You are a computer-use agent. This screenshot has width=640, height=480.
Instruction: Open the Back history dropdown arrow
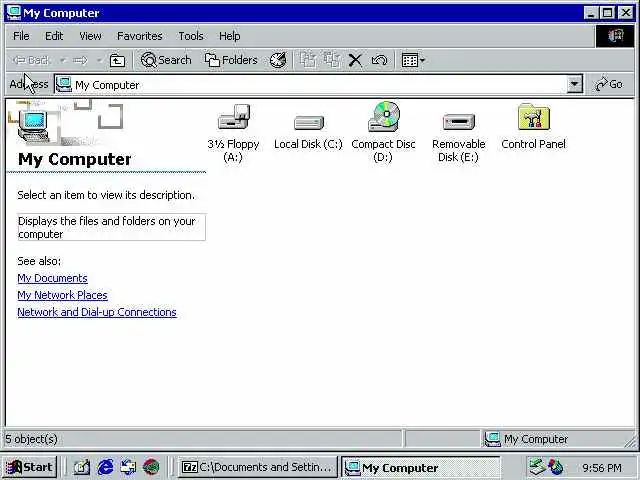click(62, 61)
